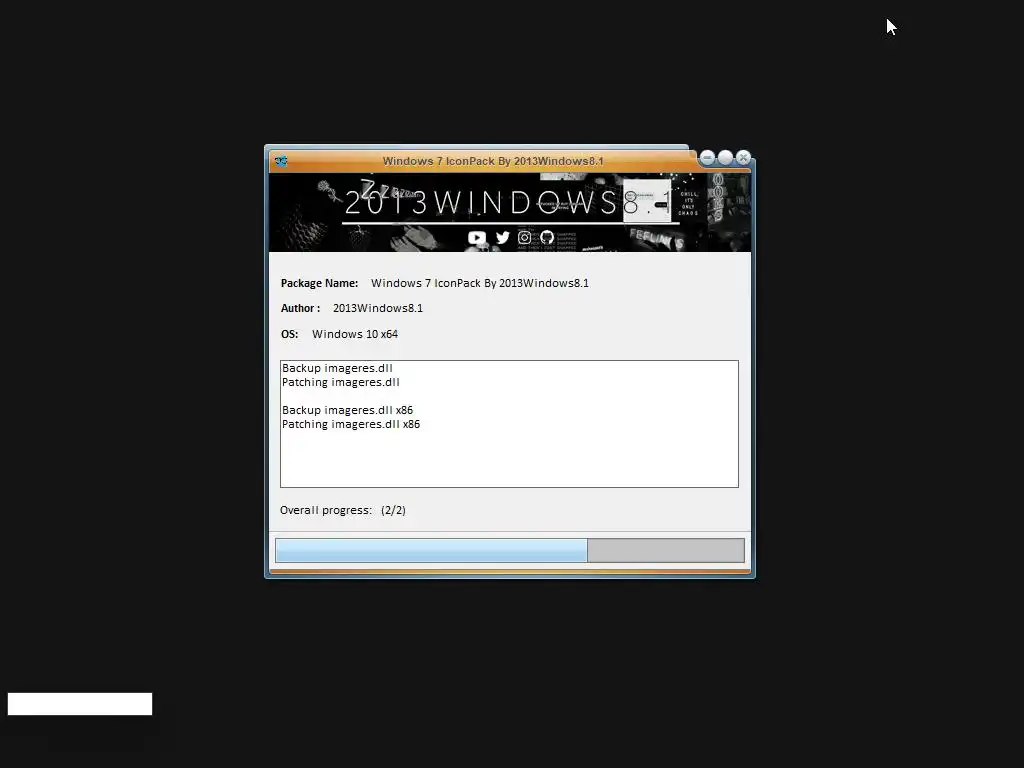
Task: Click the author value '2013Windows8.1'
Action: pyautogui.click(x=377, y=308)
